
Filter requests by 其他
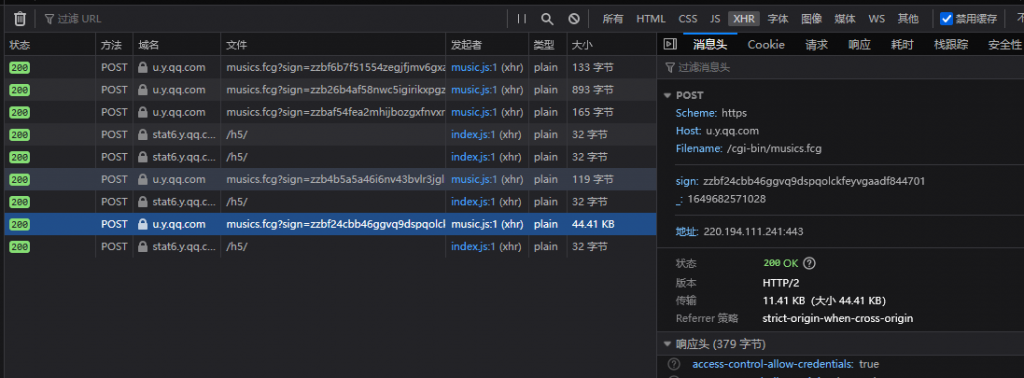[x=908, y=19]
